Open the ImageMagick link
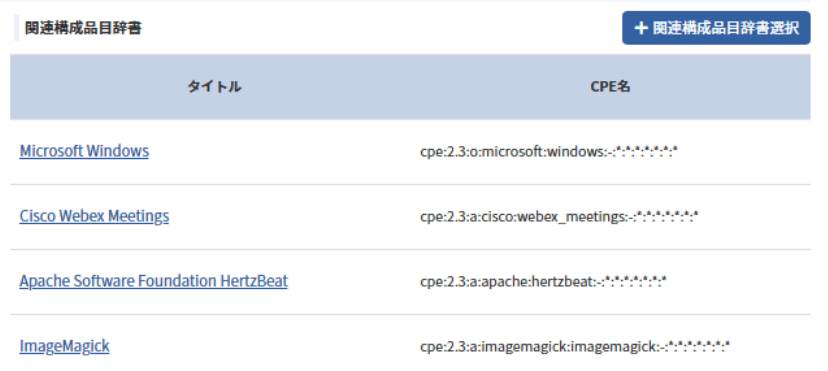The image size is (828, 371). [x=64, y=346]
